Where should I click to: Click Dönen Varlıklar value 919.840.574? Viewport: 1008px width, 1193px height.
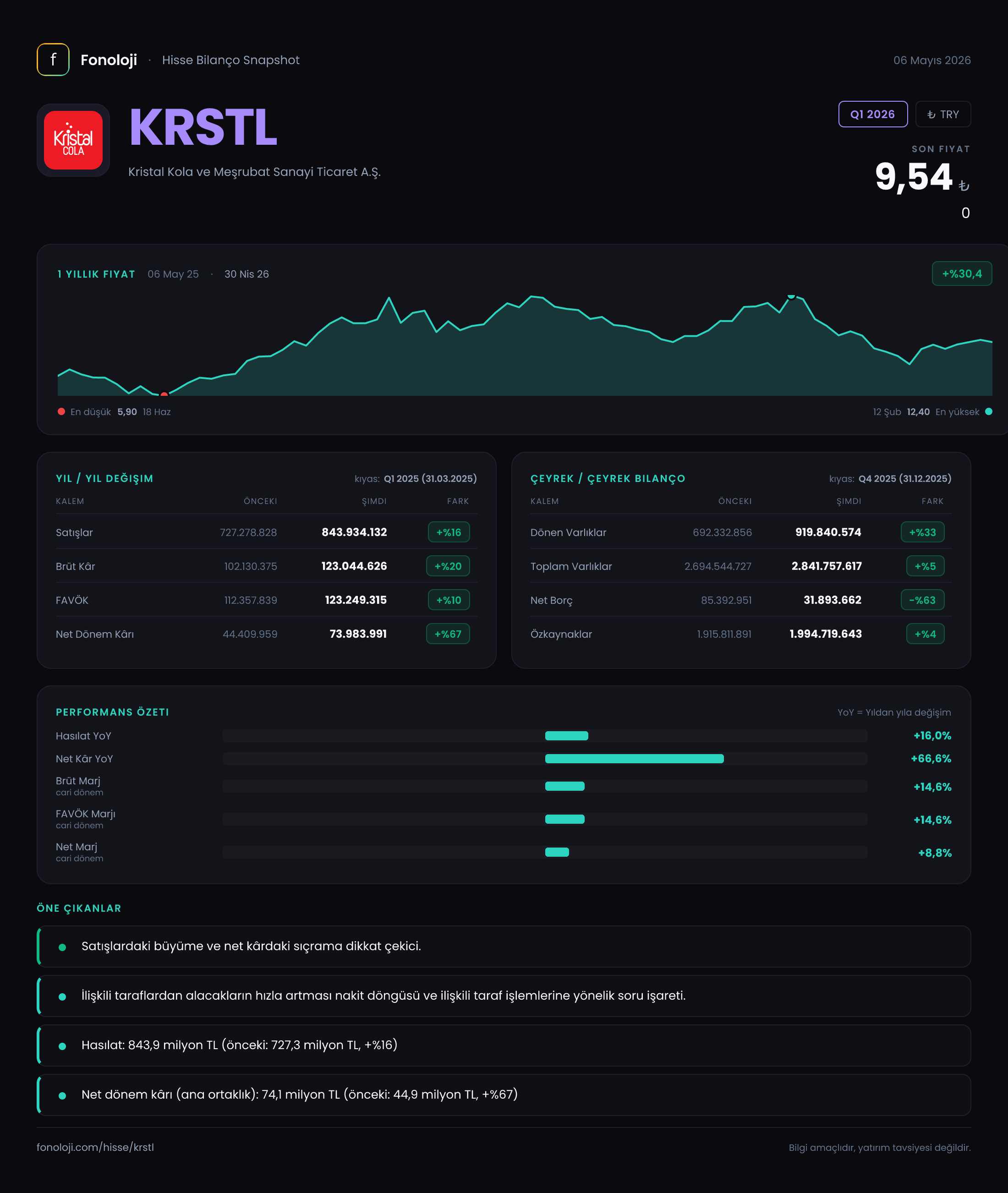point(828,532)
